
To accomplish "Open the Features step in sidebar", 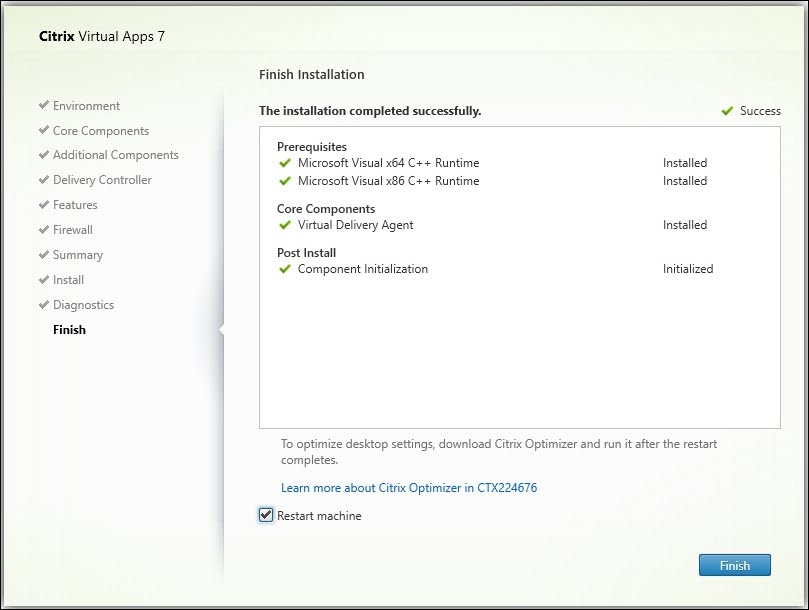I will [75, 205].
